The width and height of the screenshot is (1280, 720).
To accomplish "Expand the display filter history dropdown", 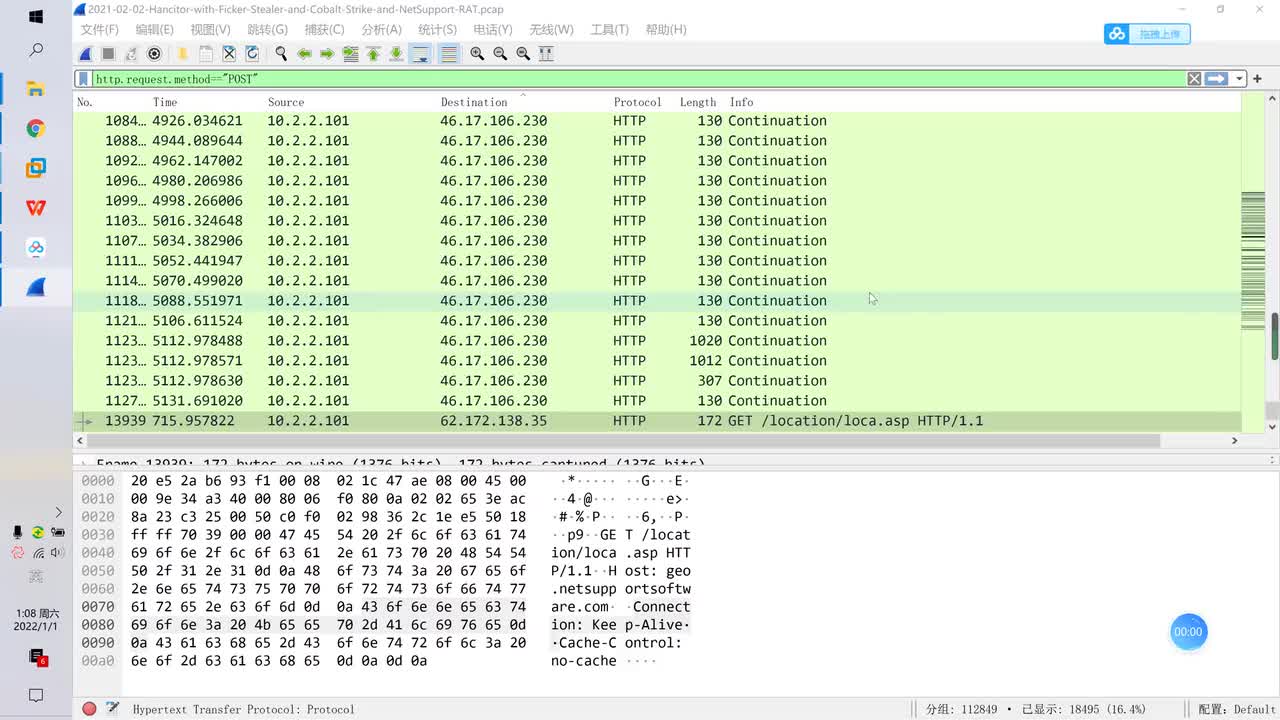I will pos(1240,79).
